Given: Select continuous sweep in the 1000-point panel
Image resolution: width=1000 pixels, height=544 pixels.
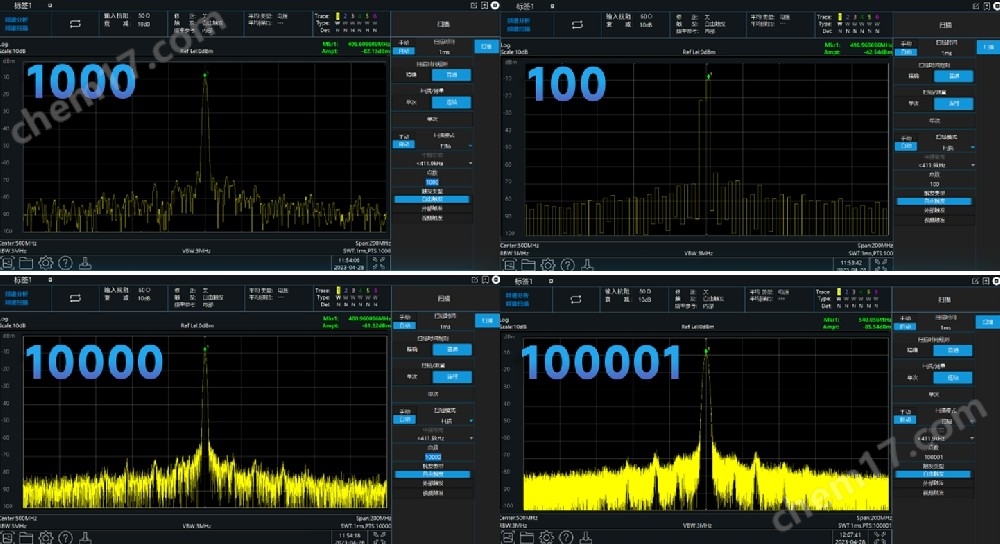Looking at the screenshot, I should coord(452,102).
